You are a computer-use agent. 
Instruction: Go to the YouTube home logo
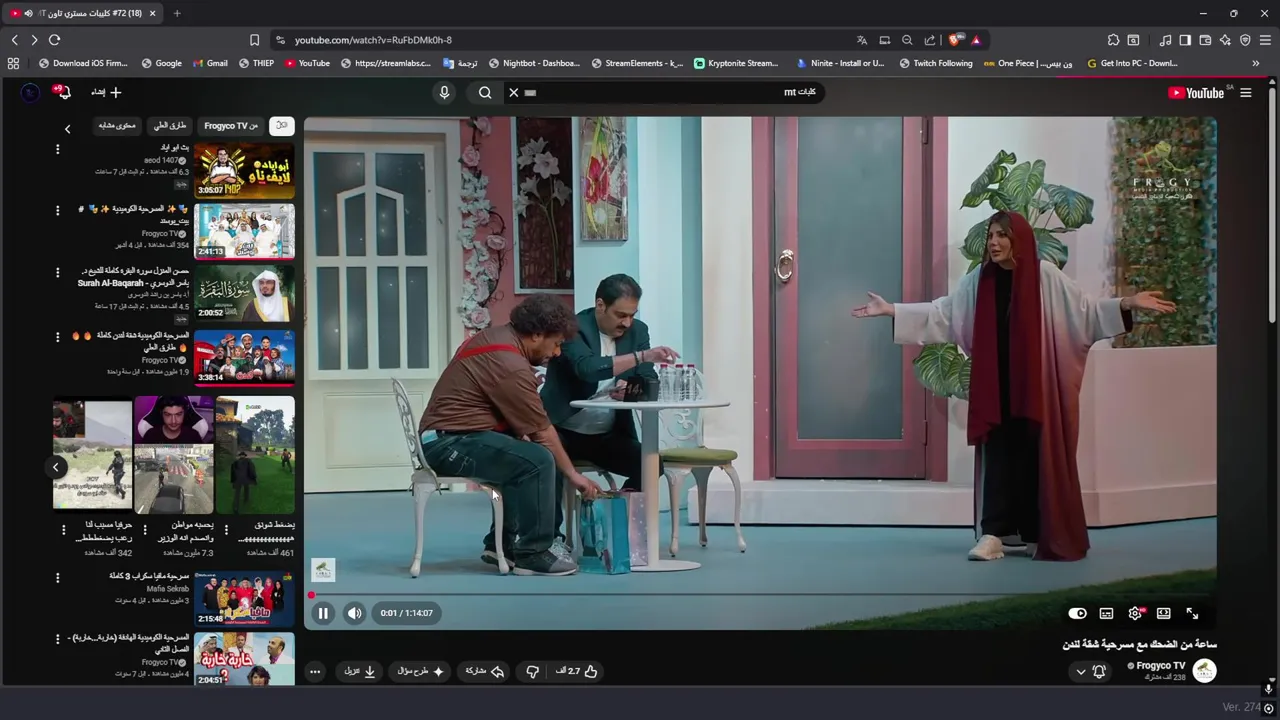[x=1196, y=93]
